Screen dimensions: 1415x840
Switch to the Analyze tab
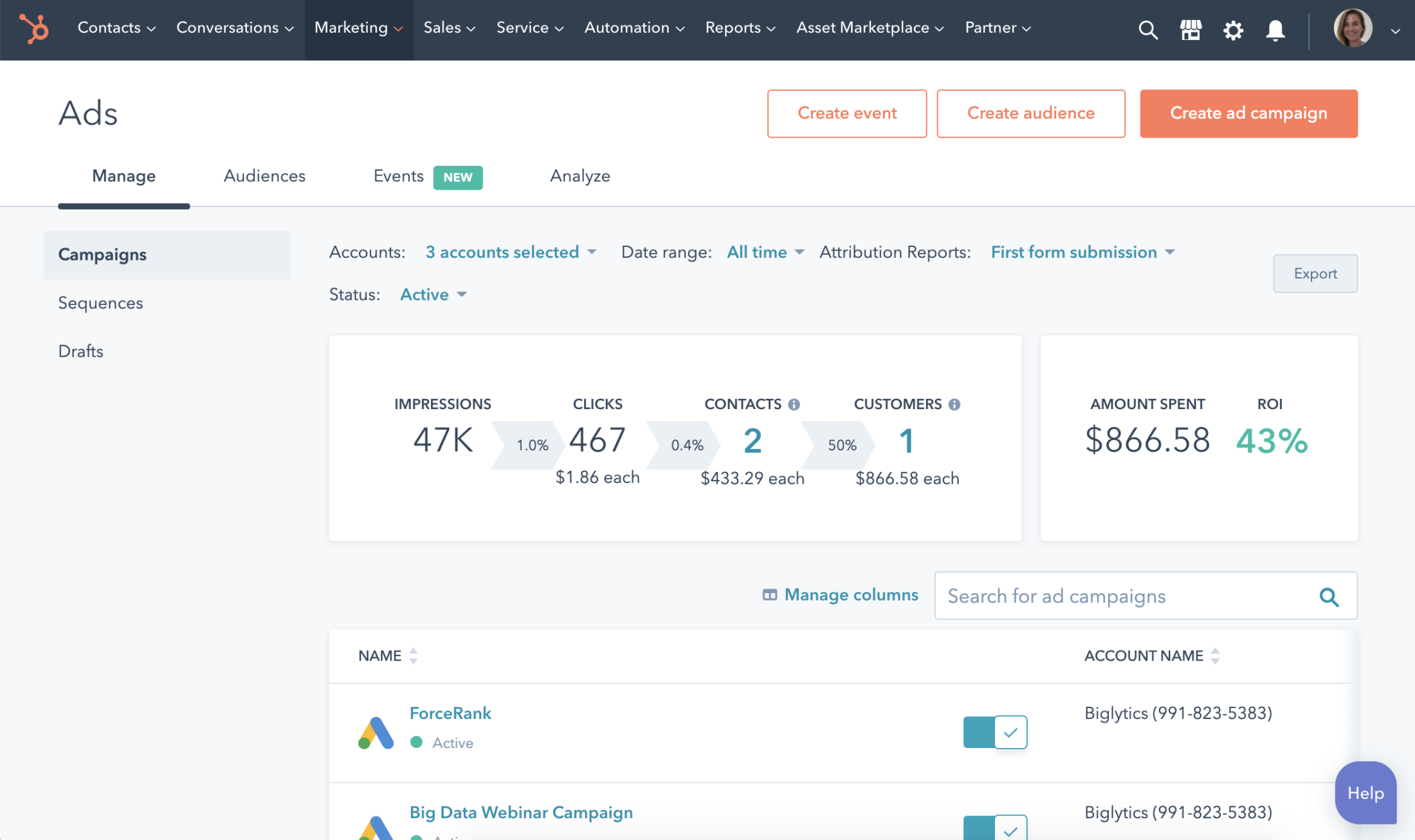tap(580, 176)
